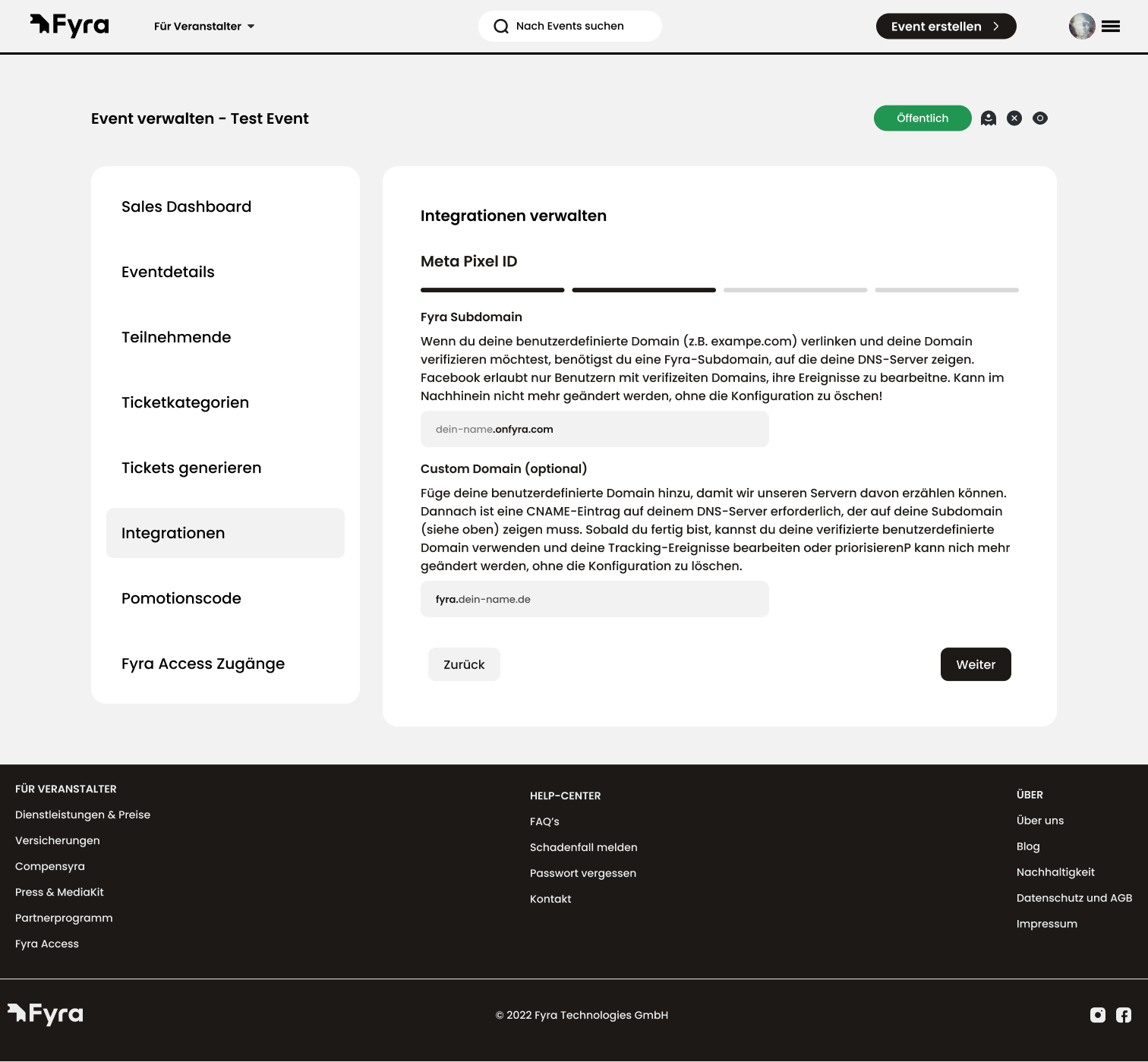Open Fyra Access footer link
Image resolution: width=1148 pixels, height=1062 pixels.
(x=47, y=944)
